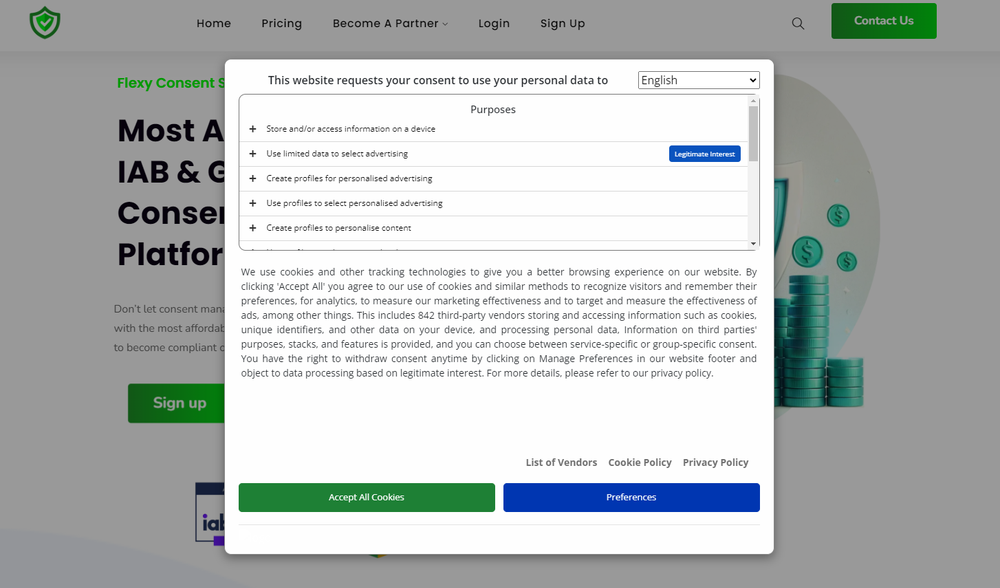Click the Flexy Consent green heading
Image resolution: width=1000 pixels, height=588 pixels.
click(x=171, y=83)
